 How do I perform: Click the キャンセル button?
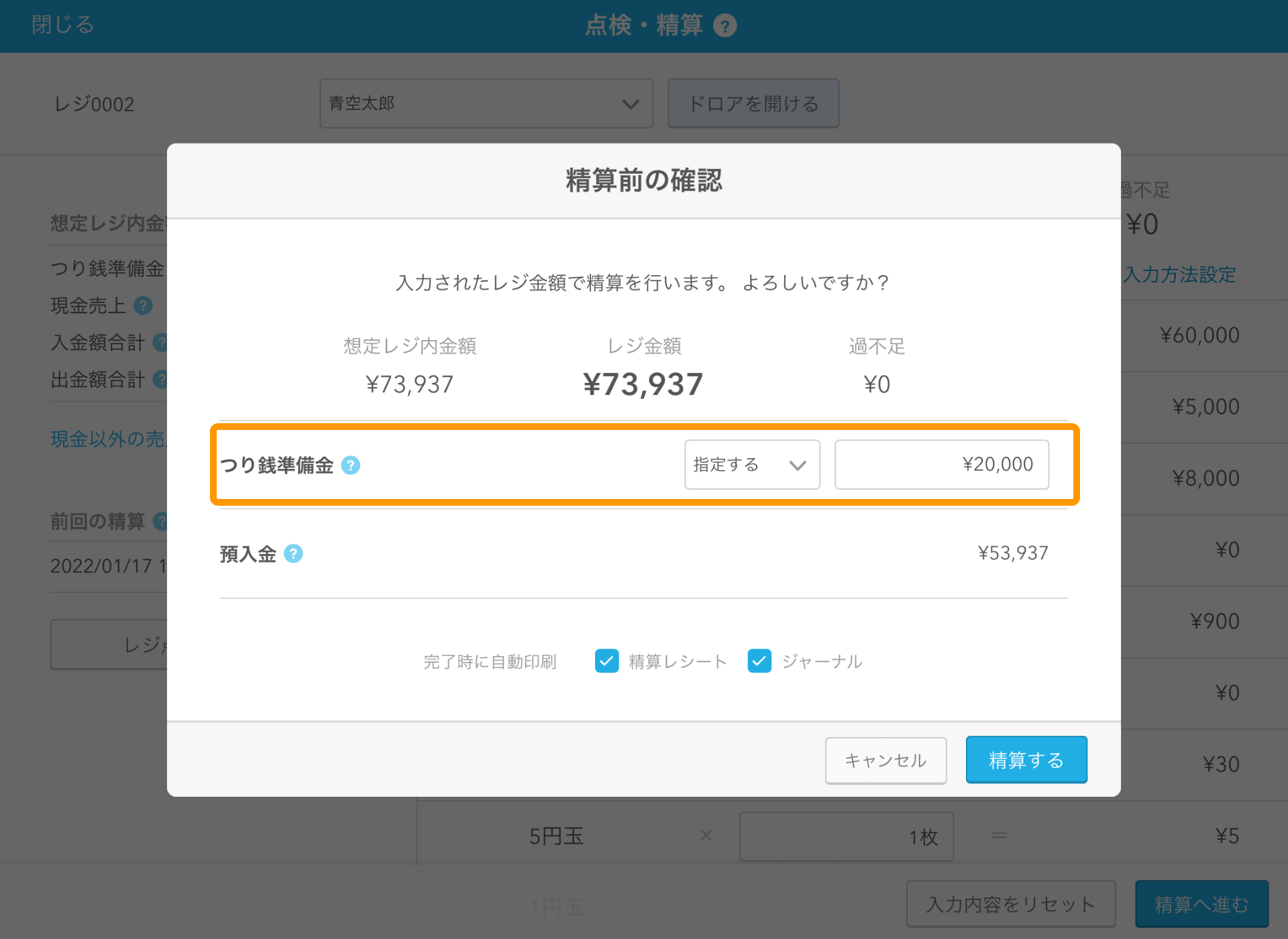pos(885,760)
